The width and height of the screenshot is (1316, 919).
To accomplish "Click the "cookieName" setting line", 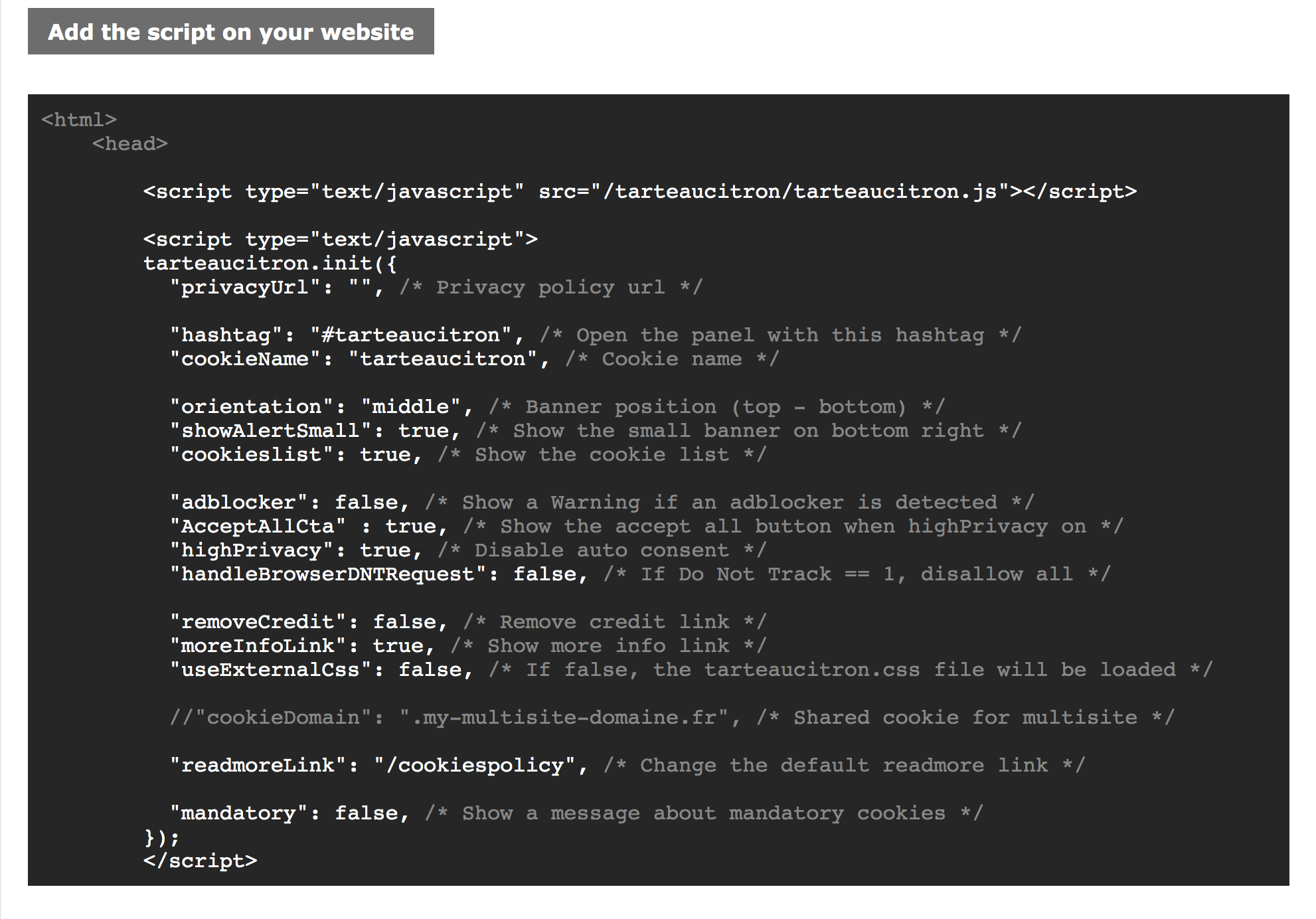I will click(474, 359).
